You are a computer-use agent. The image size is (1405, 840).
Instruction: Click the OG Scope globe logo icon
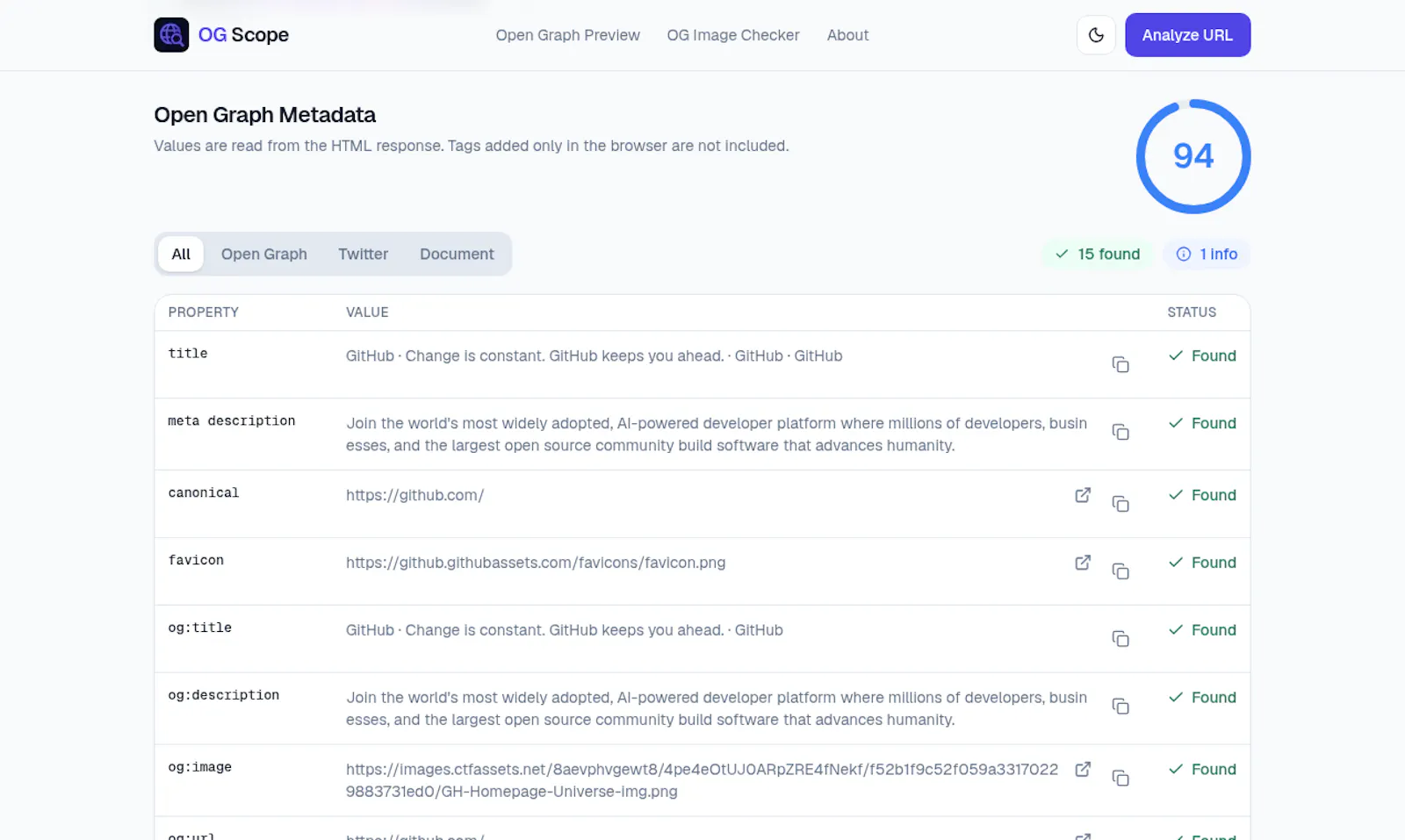tap(171, 35)
